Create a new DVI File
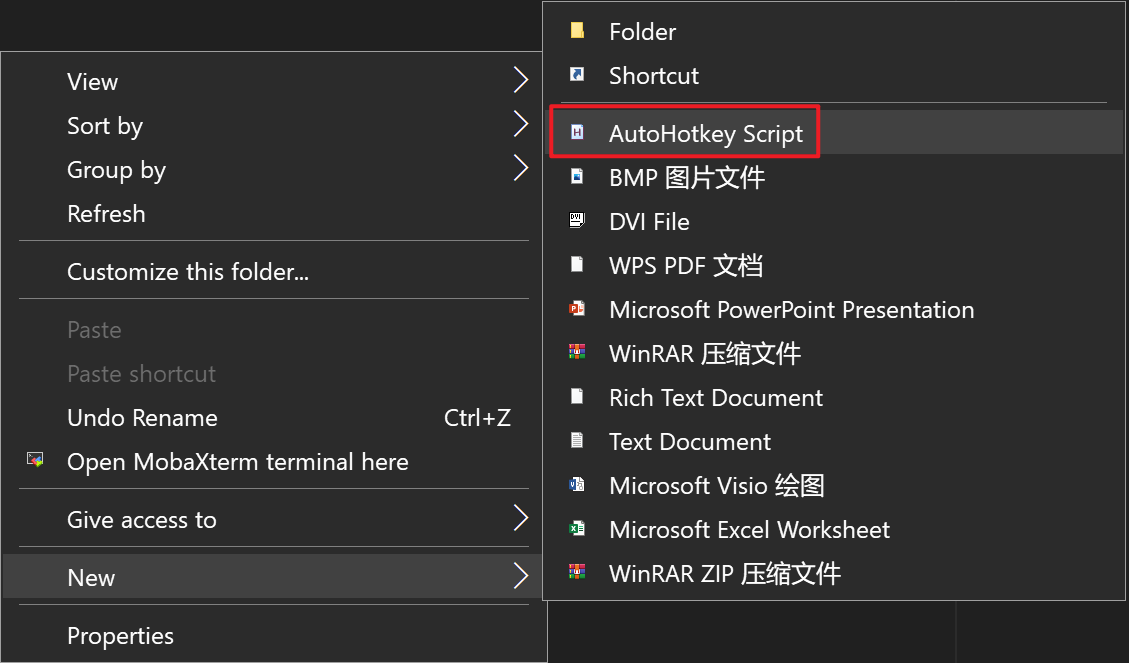The height and width of the screenshot is (663, 1129). [835, 221]
